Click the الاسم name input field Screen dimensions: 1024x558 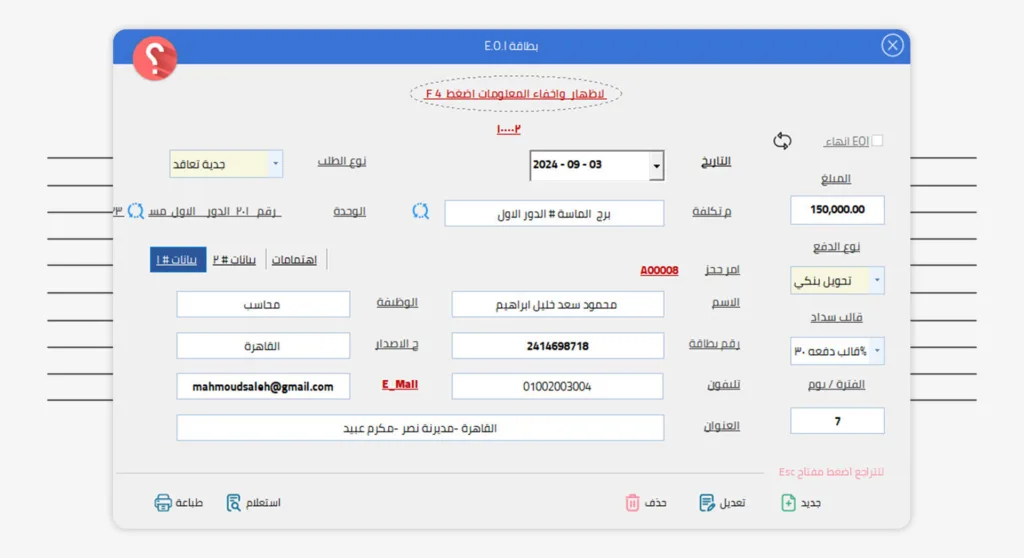[x=558, y=304]
